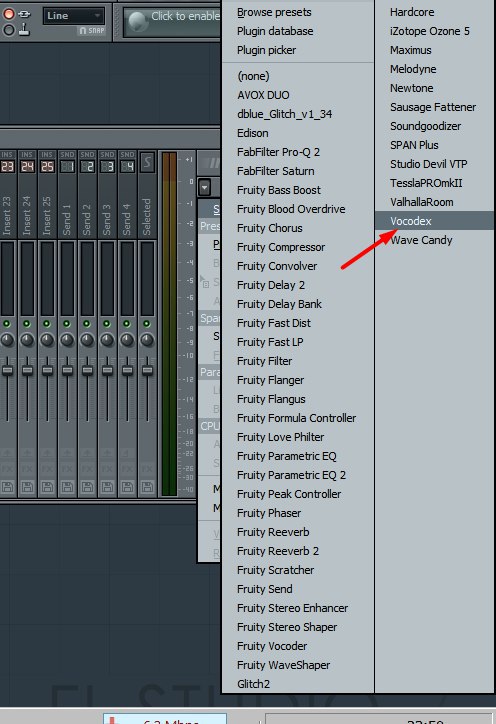Choose (none) in the plugin list
The image size is (496, 724).
(x=297, y=76)
